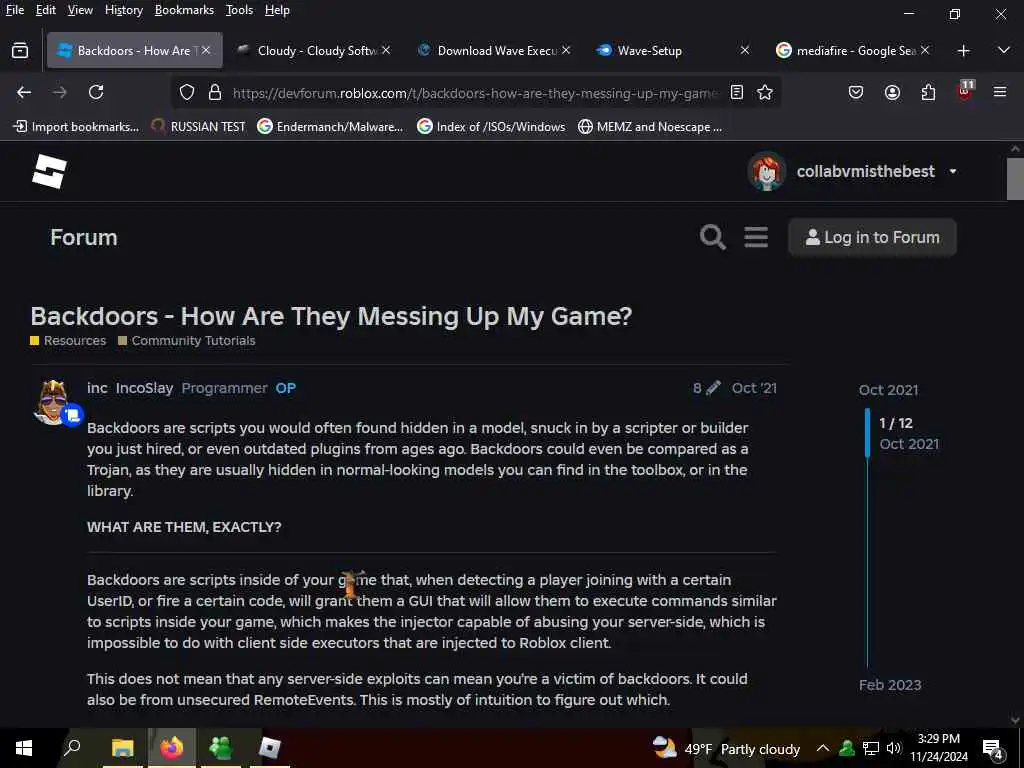This screenshot has width=1024, height=768.
Task: Open uBlock extension icon with badge 11
Action: pyautogui.click(x=965, y=91)
